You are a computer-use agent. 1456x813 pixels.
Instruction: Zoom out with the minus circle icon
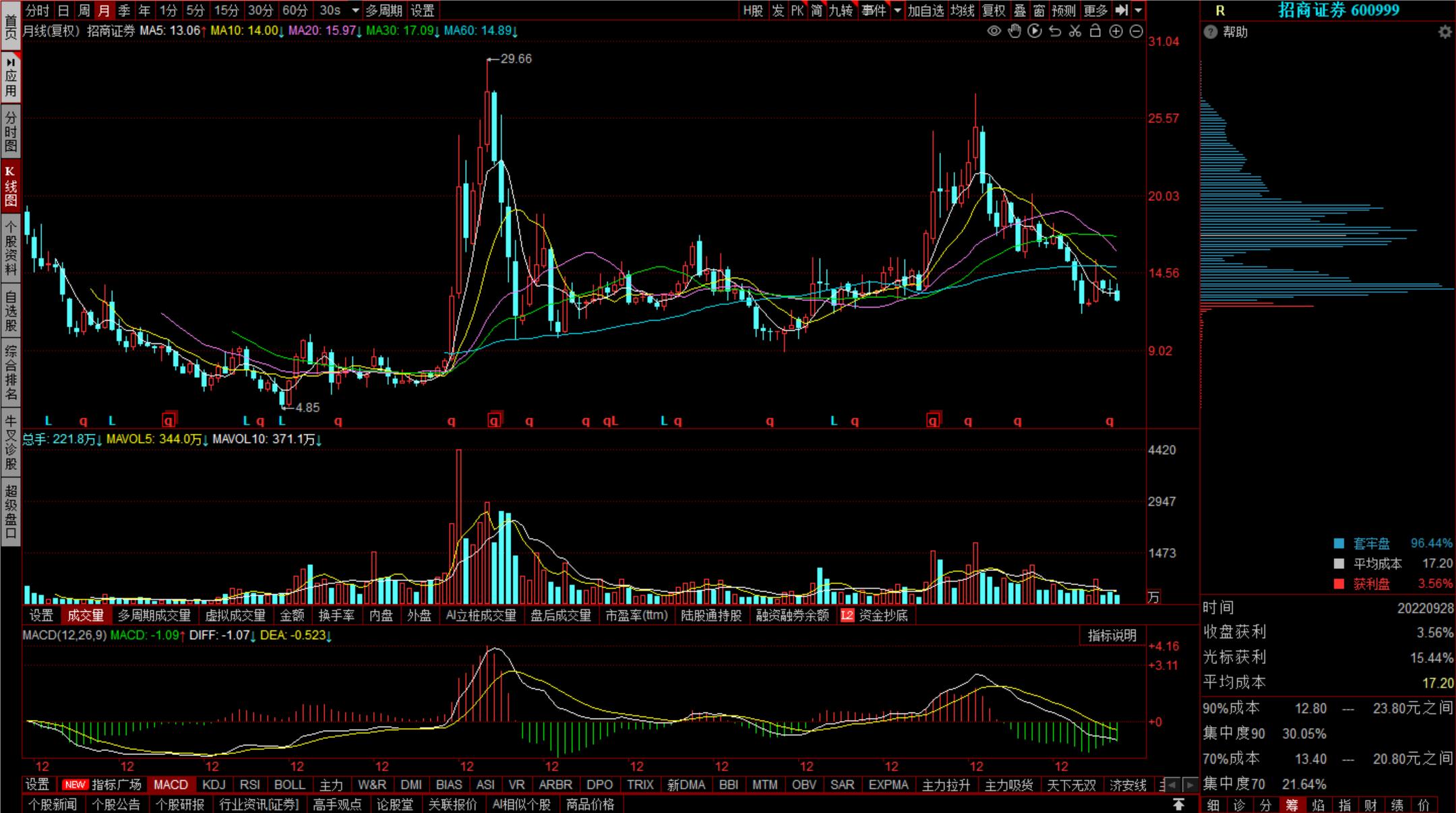(x=1136, y=31)
